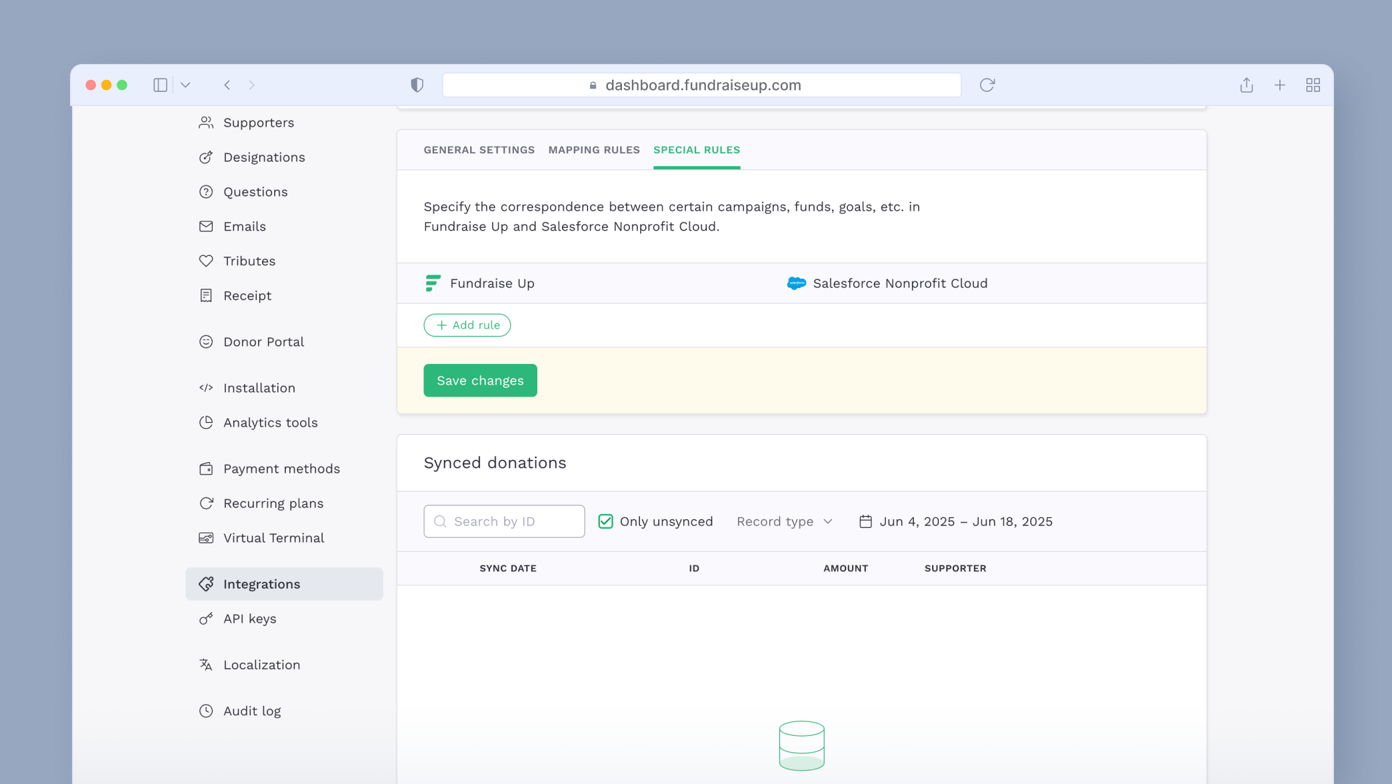Toggle the browser shield icon
This screenshot has height=784, width=1392.
pyautogui.click(x=417, y=85)
